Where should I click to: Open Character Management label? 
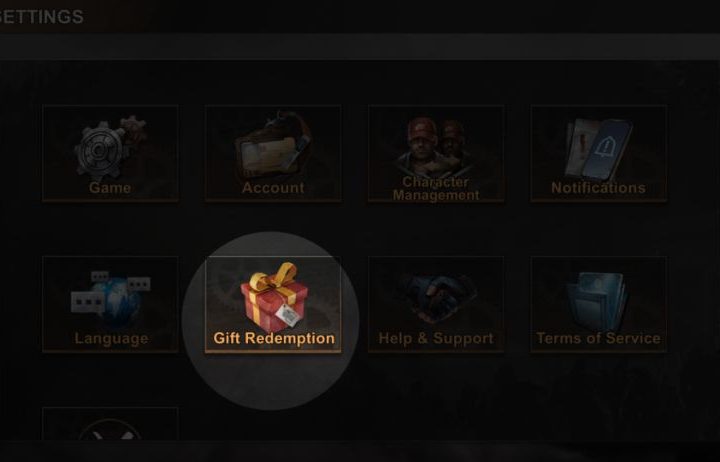pyautogui.click(x=436, y=188)
